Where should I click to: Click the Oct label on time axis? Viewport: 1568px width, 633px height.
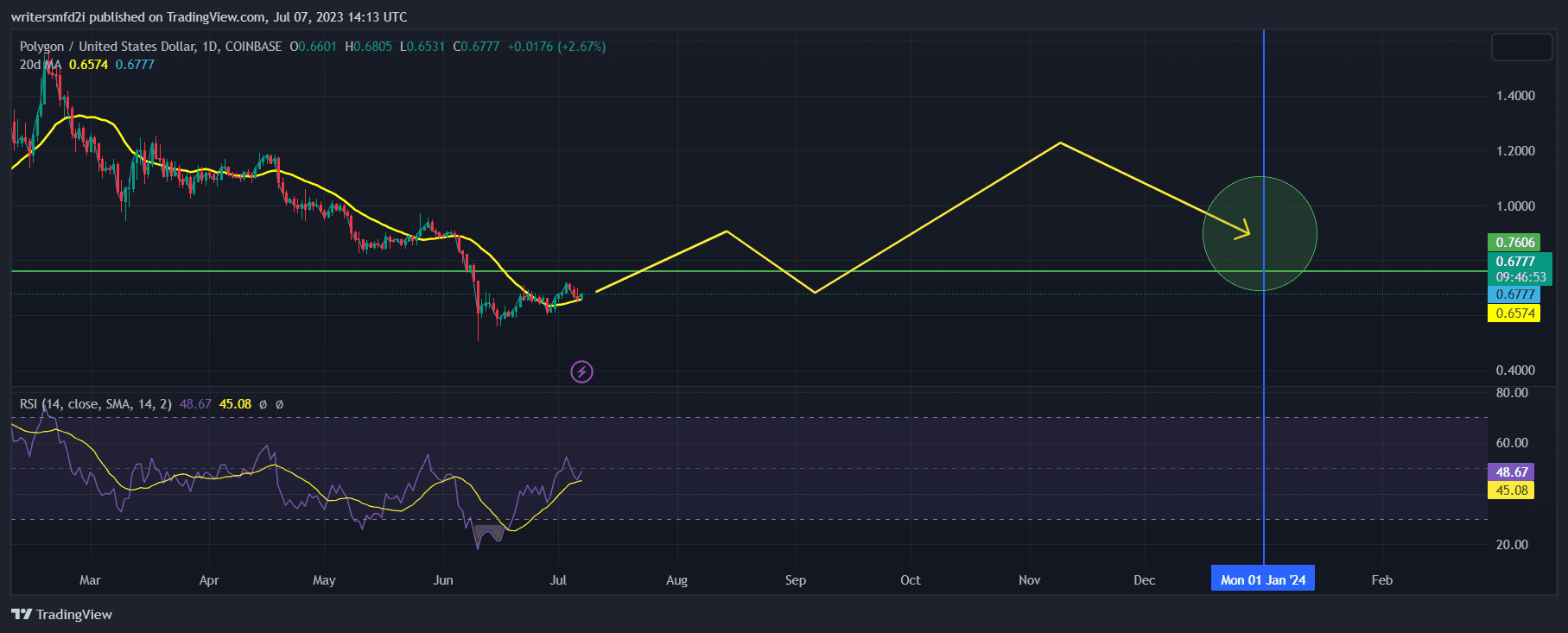(x=910, y=580)
